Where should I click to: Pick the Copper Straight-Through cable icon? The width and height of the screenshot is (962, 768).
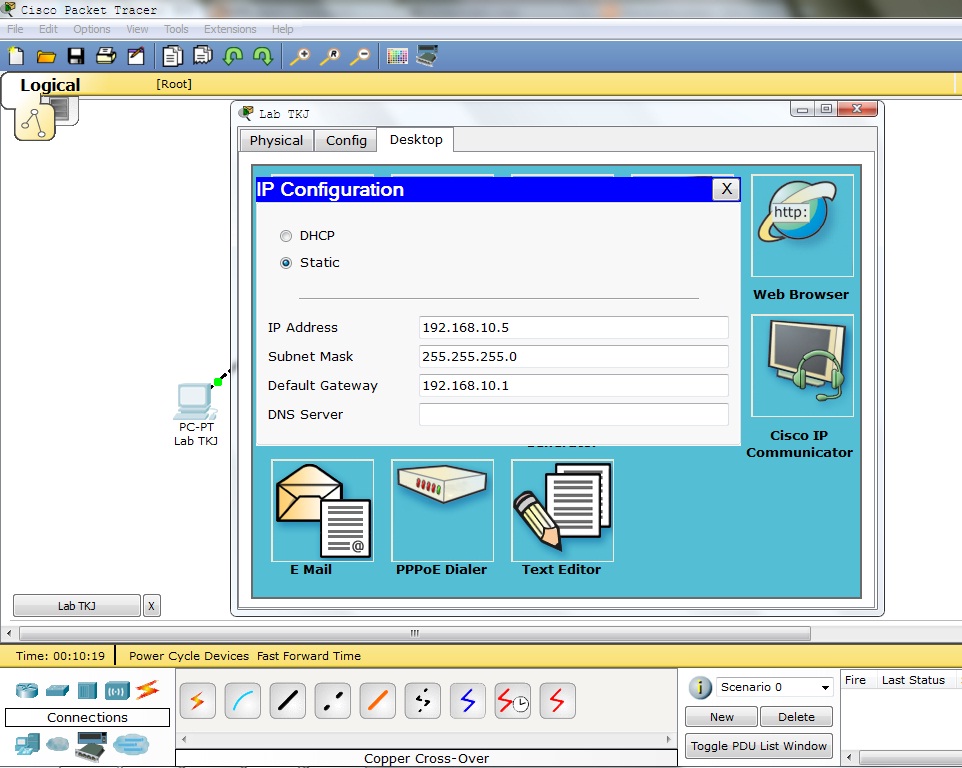coord(288,701)
